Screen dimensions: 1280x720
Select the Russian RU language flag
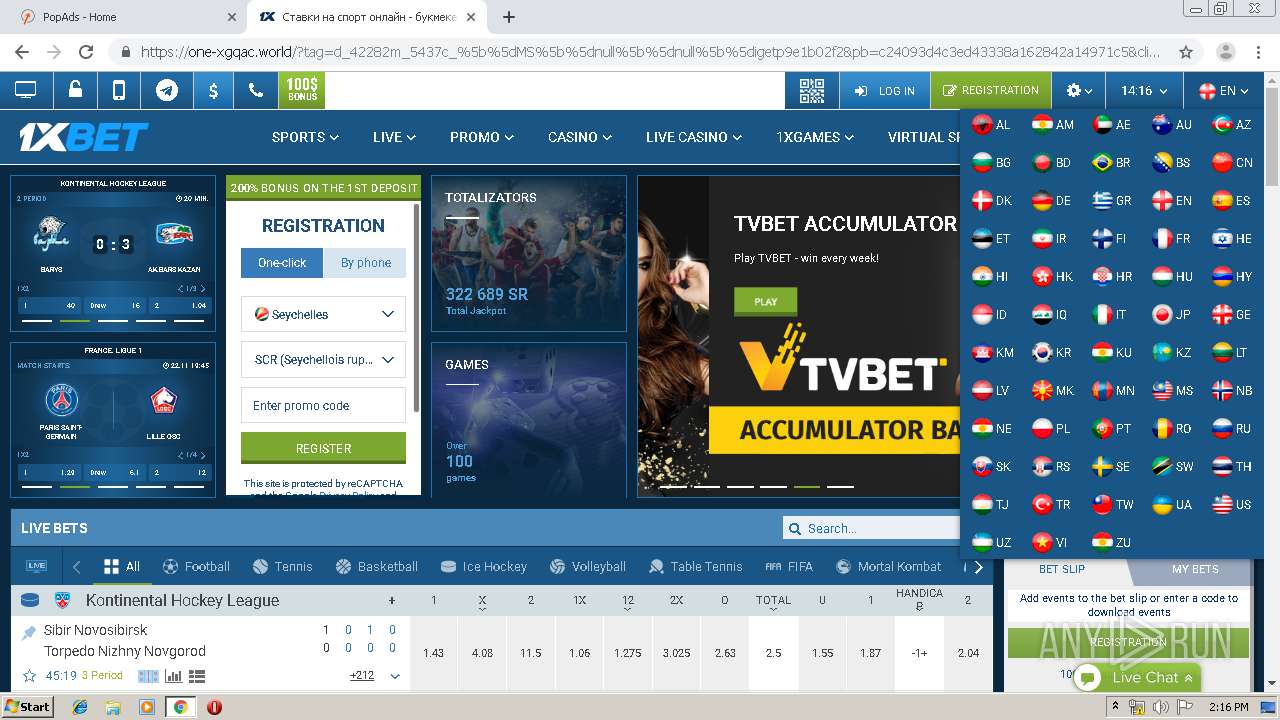pos(1231,428)
